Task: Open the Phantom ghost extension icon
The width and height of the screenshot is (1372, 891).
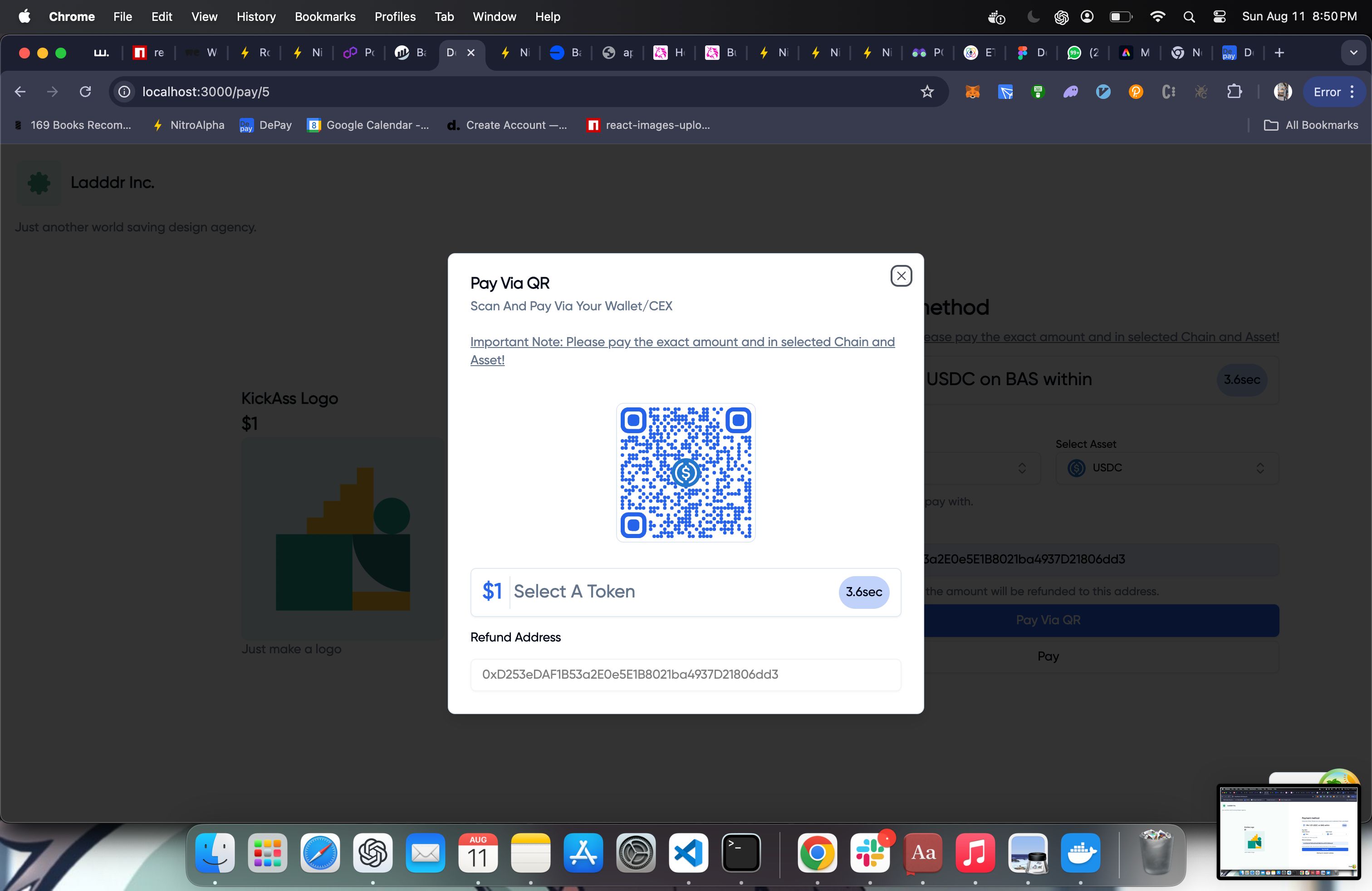Action: point(1070,92)
